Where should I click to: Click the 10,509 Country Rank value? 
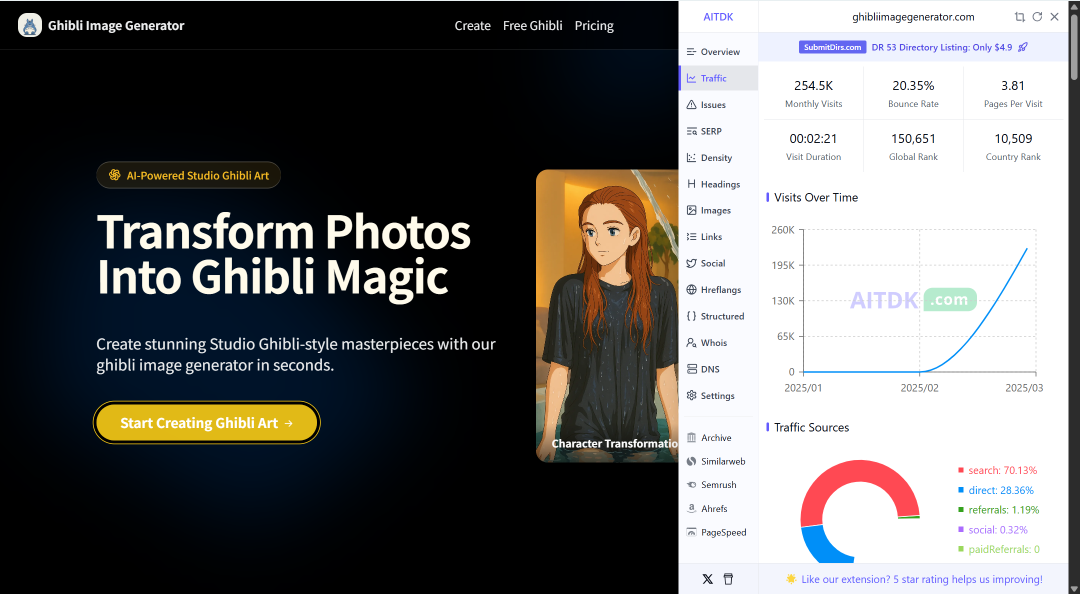coord(1013,139)
